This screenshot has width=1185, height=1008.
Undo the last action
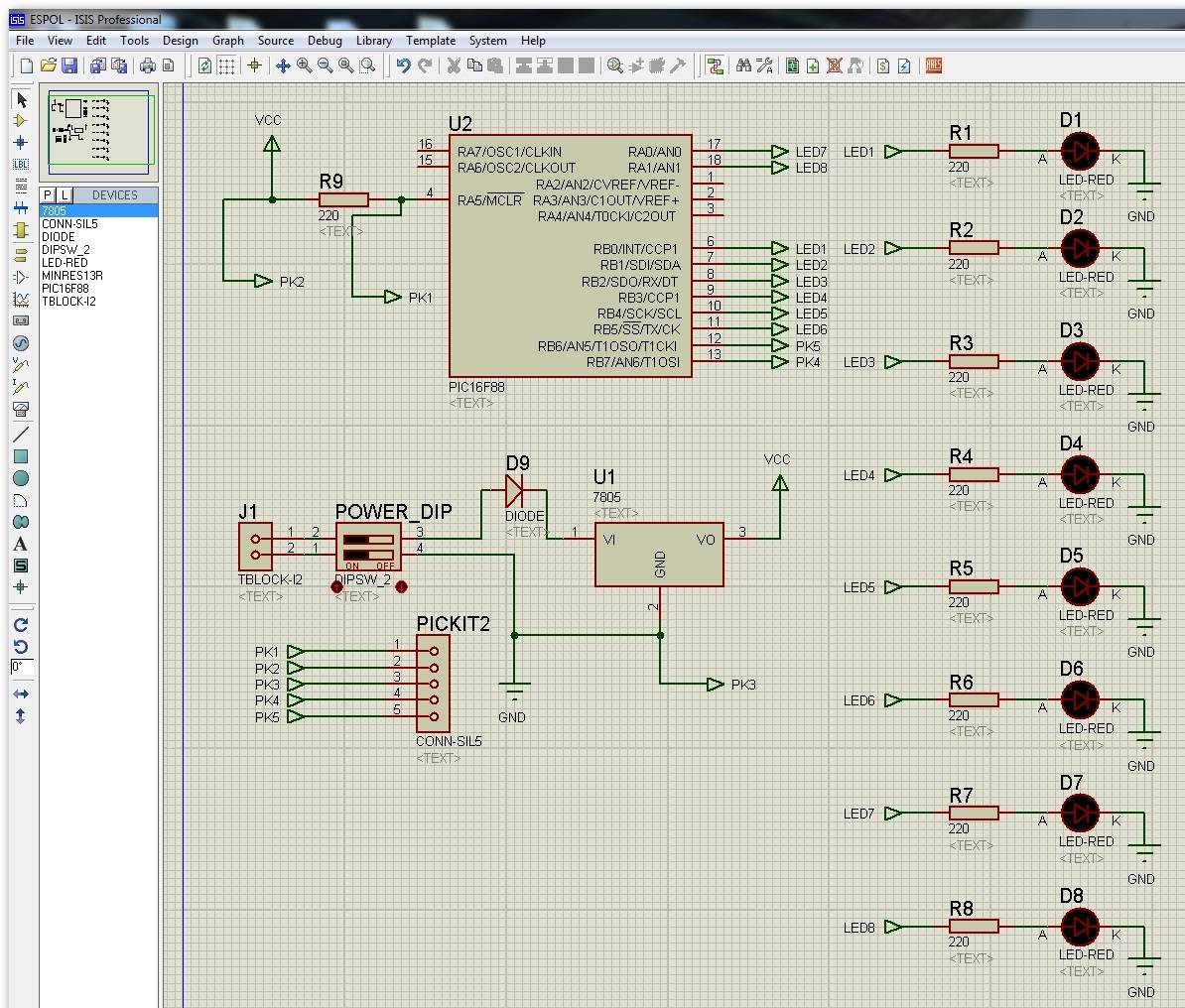click(404, 65)
